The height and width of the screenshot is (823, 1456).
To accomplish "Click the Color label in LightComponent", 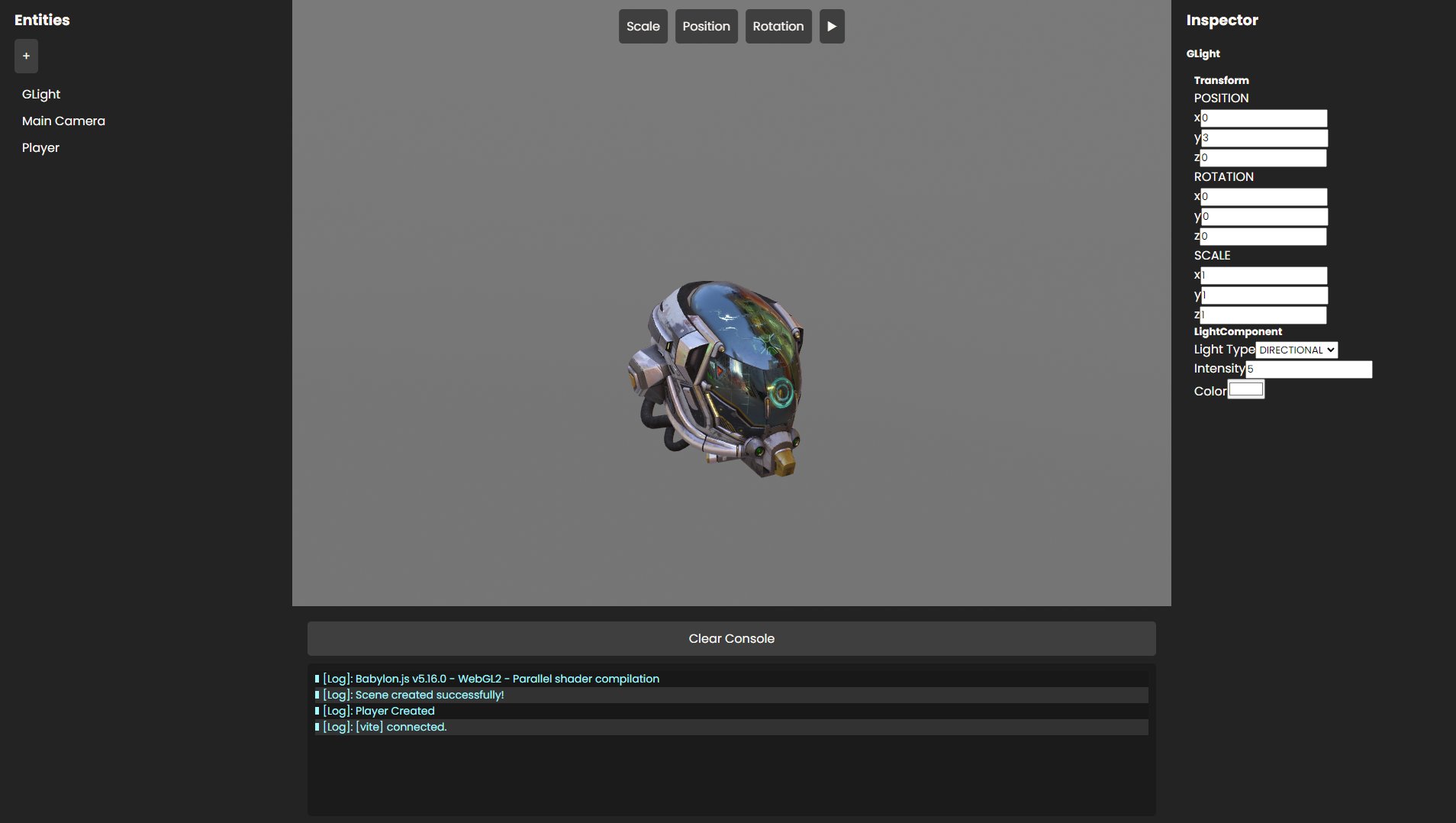I will (x=1210, y=391).
